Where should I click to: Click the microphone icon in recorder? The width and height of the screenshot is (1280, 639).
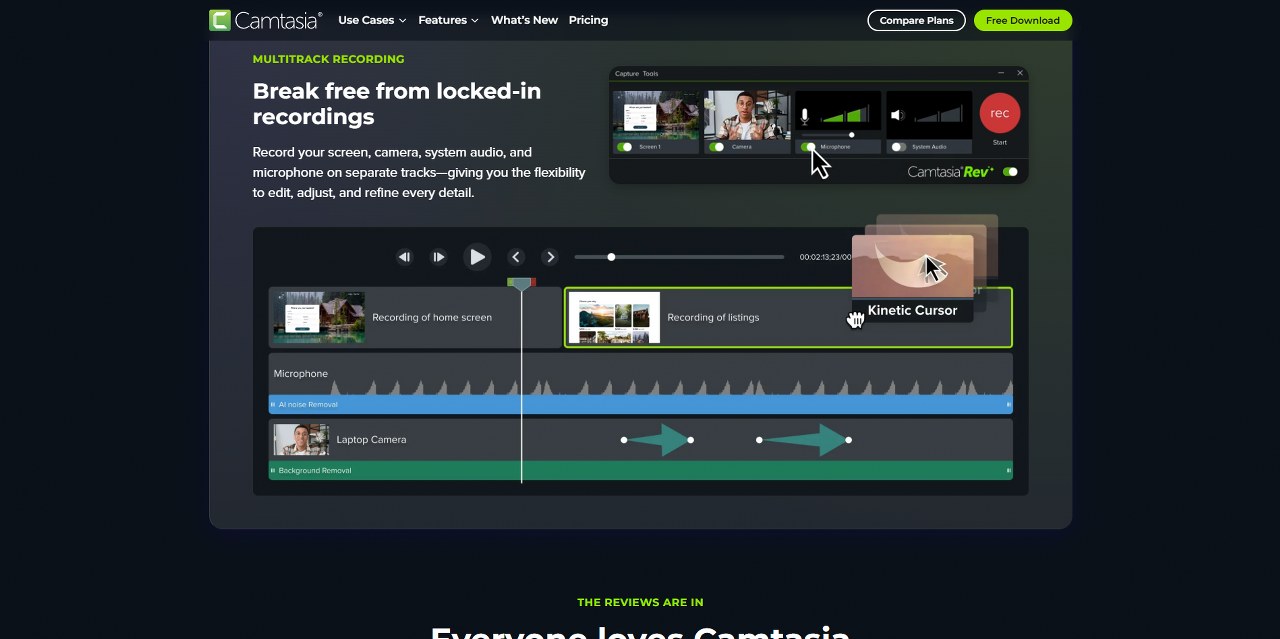804,115
